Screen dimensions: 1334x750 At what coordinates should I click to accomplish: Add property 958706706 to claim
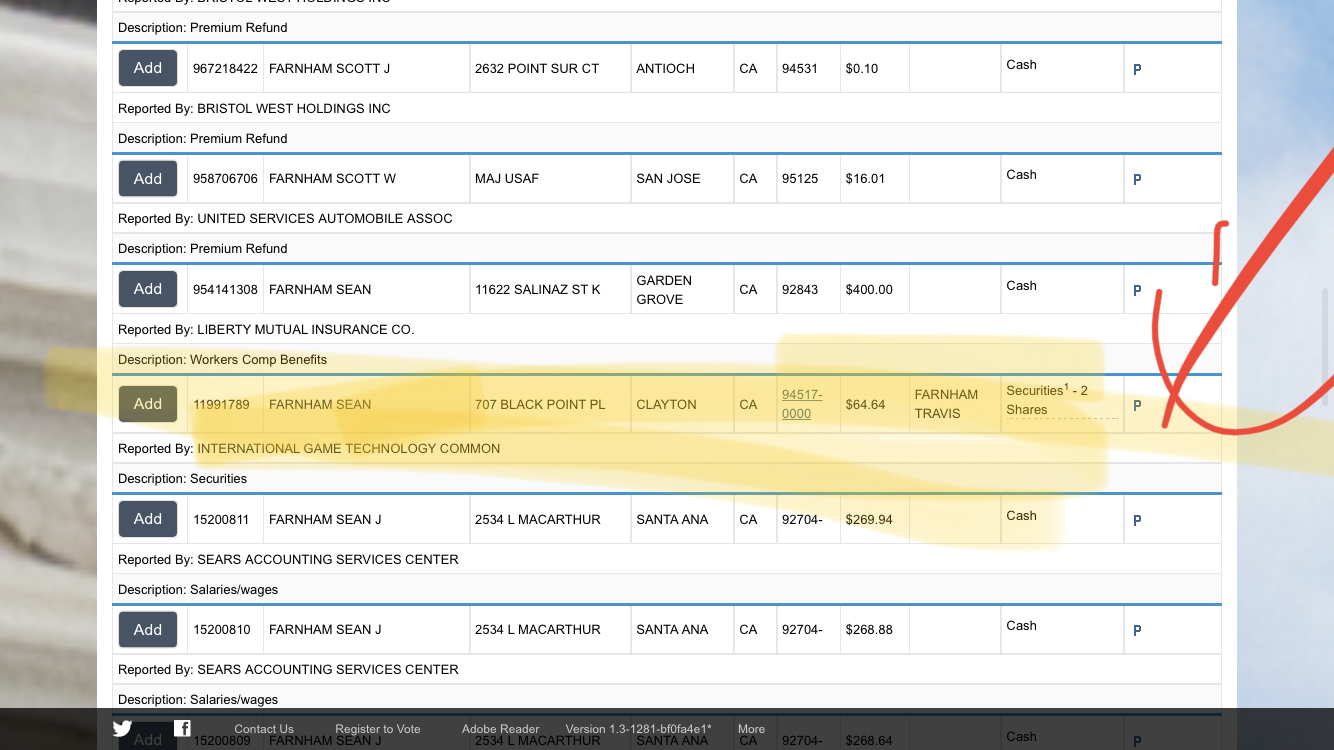tap(148, 178)
